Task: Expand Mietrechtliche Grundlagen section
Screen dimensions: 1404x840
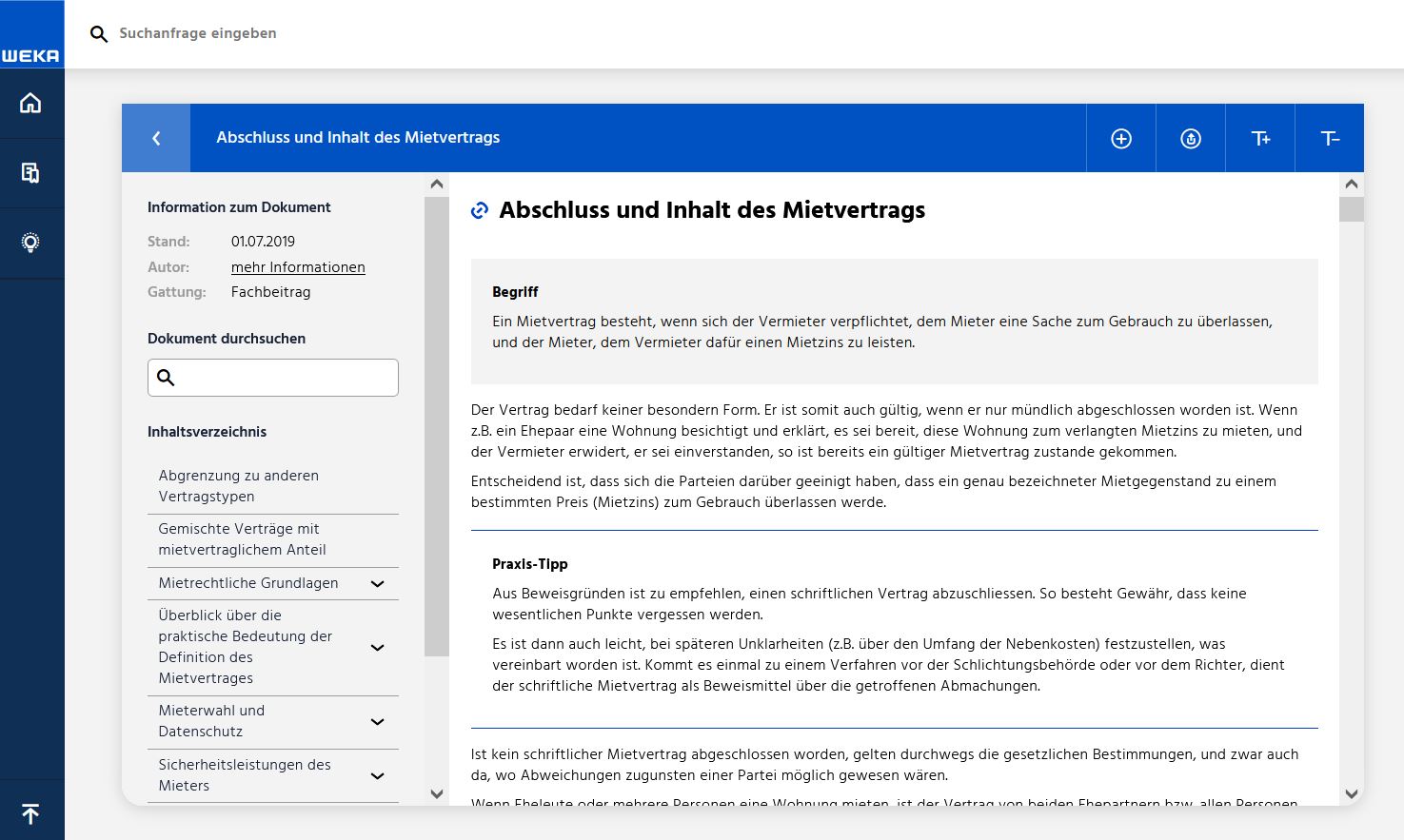Action: point(377,584)
